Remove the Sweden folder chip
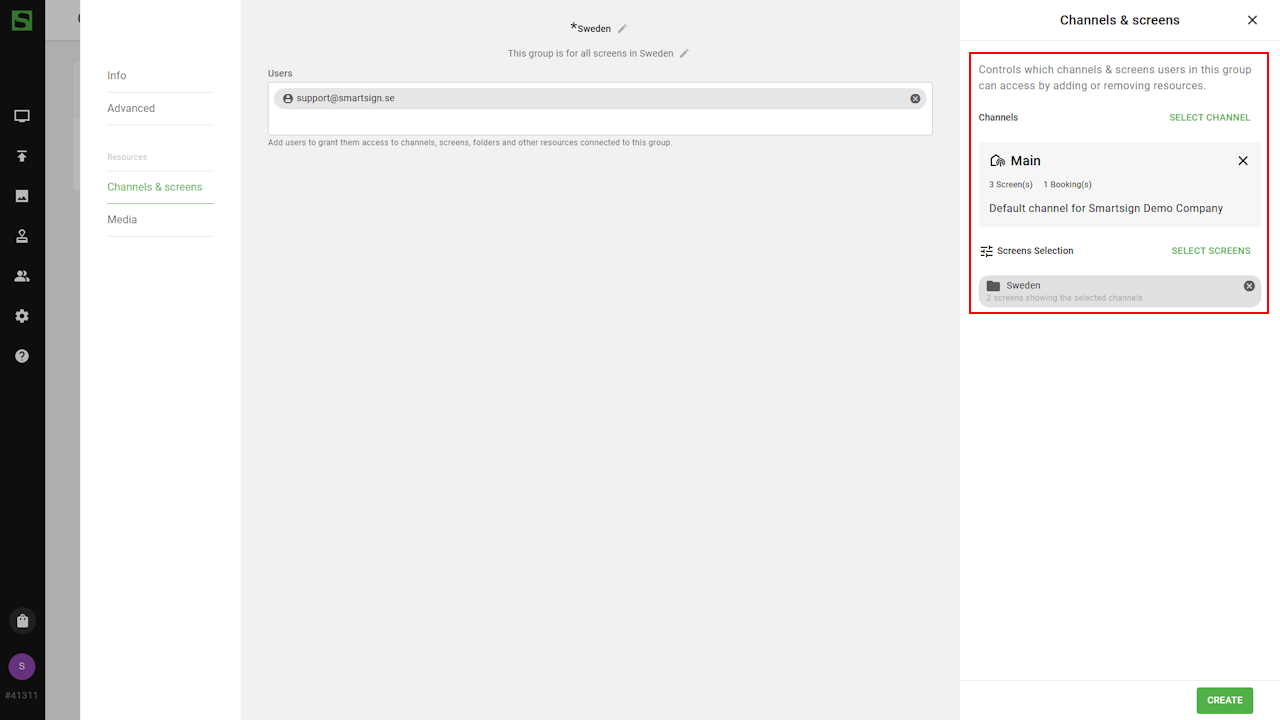The image size is (1280, 720). click(1249, 286)
